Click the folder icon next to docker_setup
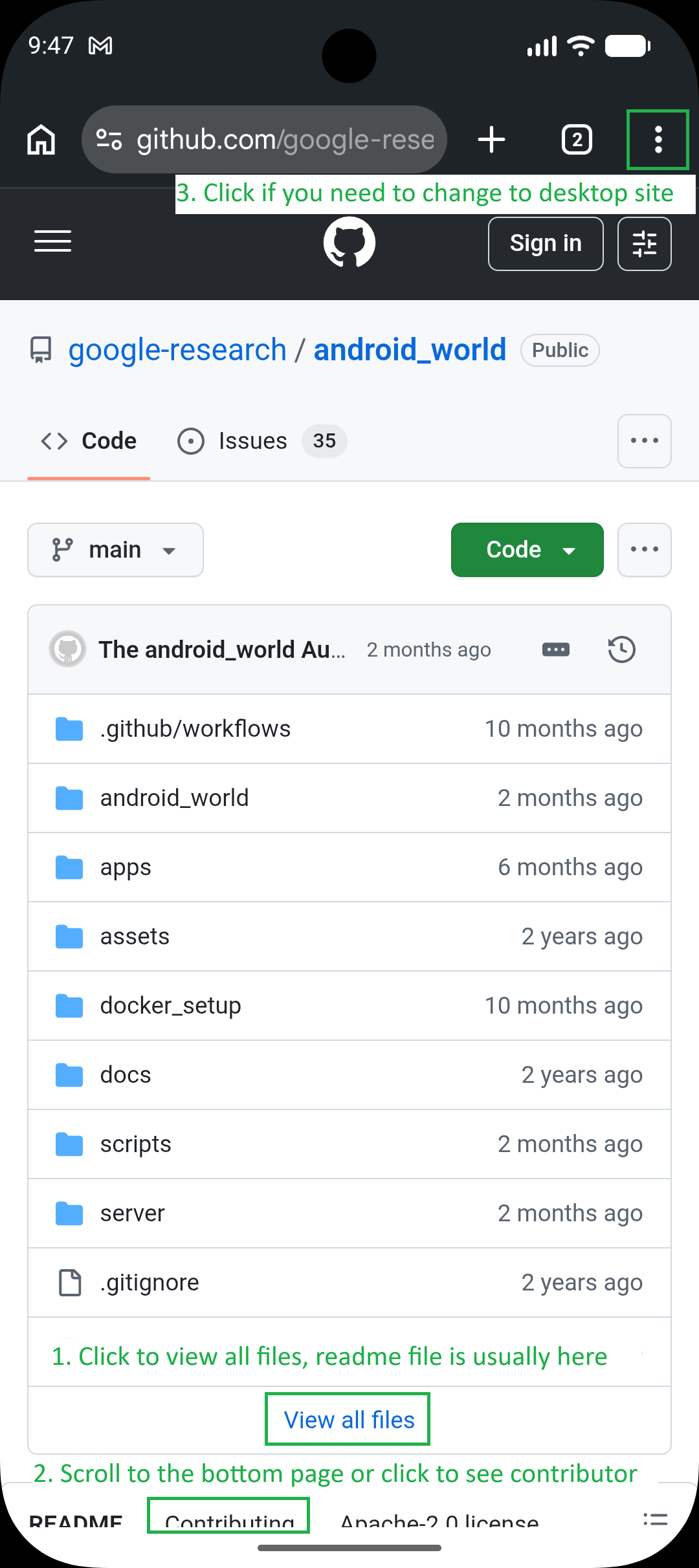Screen dimensions: 699x1568 click(x=69, y=1006)
